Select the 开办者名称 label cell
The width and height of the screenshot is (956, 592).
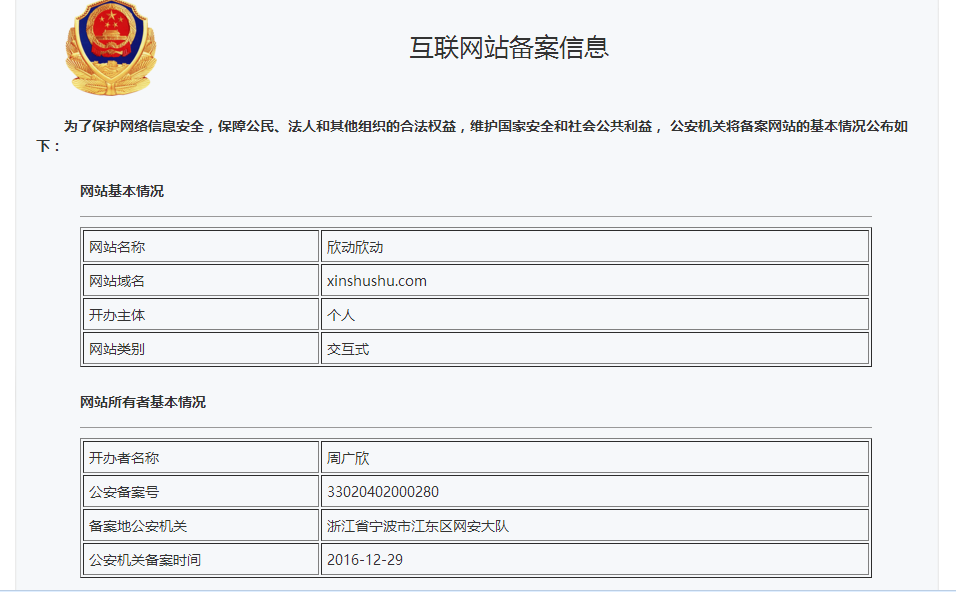click(201, 458)
